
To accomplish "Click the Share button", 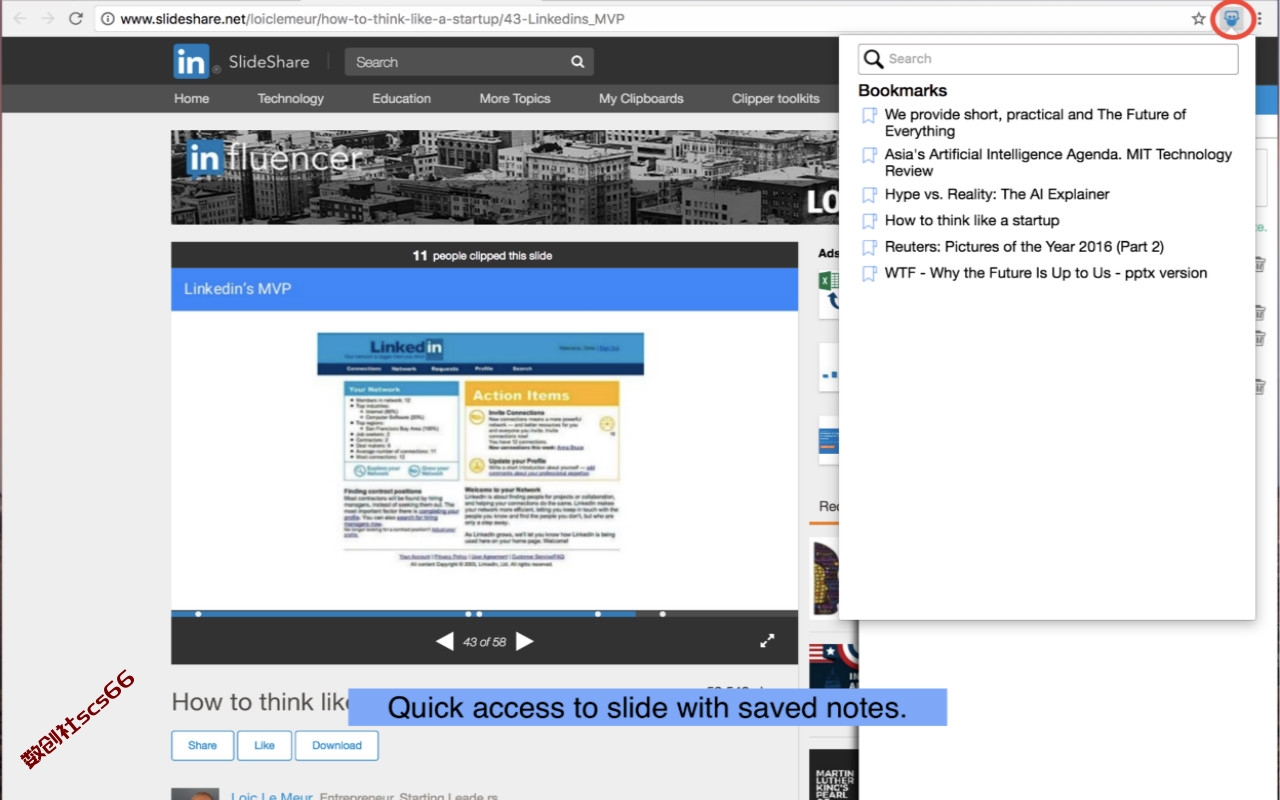I will [202, 745].
